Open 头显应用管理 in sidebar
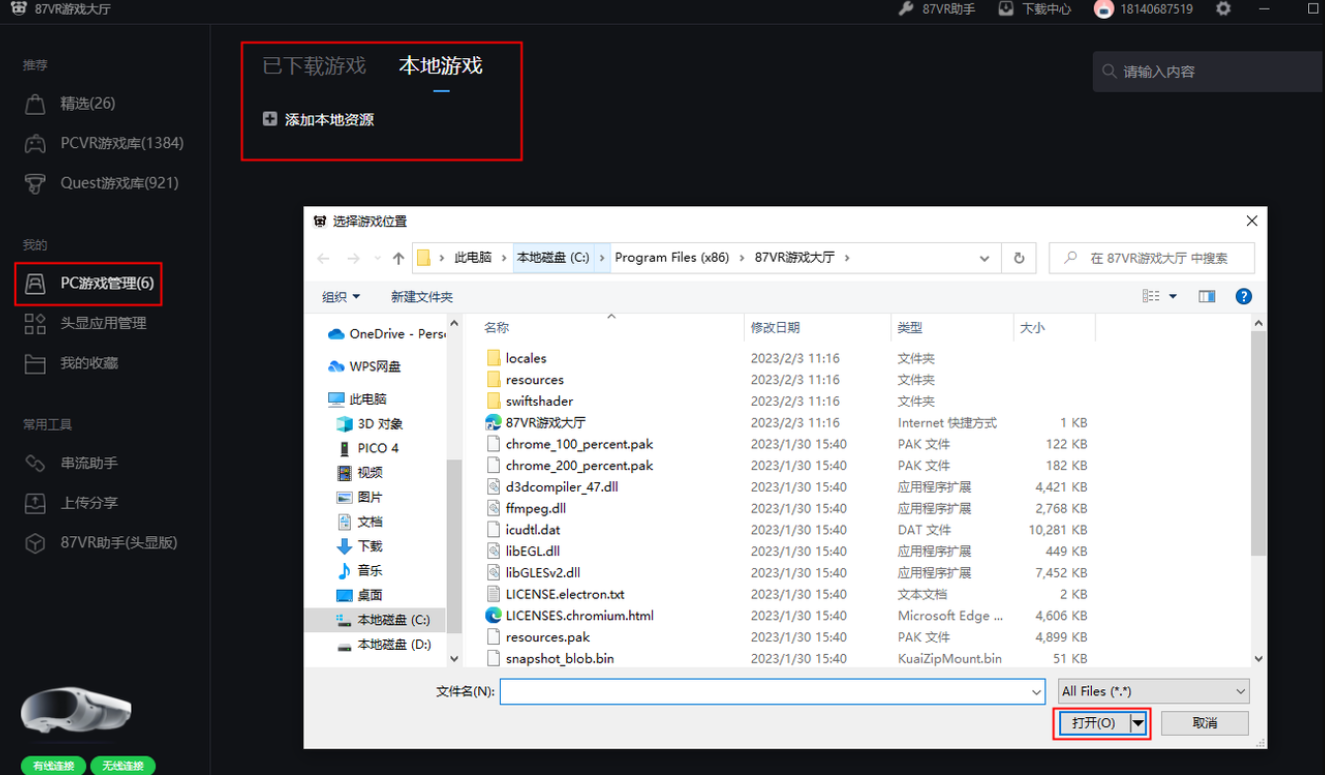 [85, 323]
